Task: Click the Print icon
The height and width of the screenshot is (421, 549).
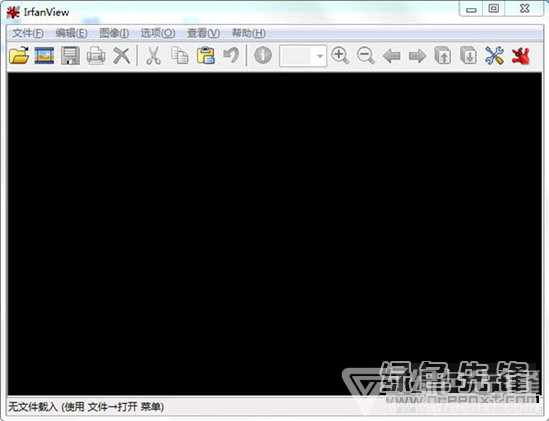Action: click(96, 55)
